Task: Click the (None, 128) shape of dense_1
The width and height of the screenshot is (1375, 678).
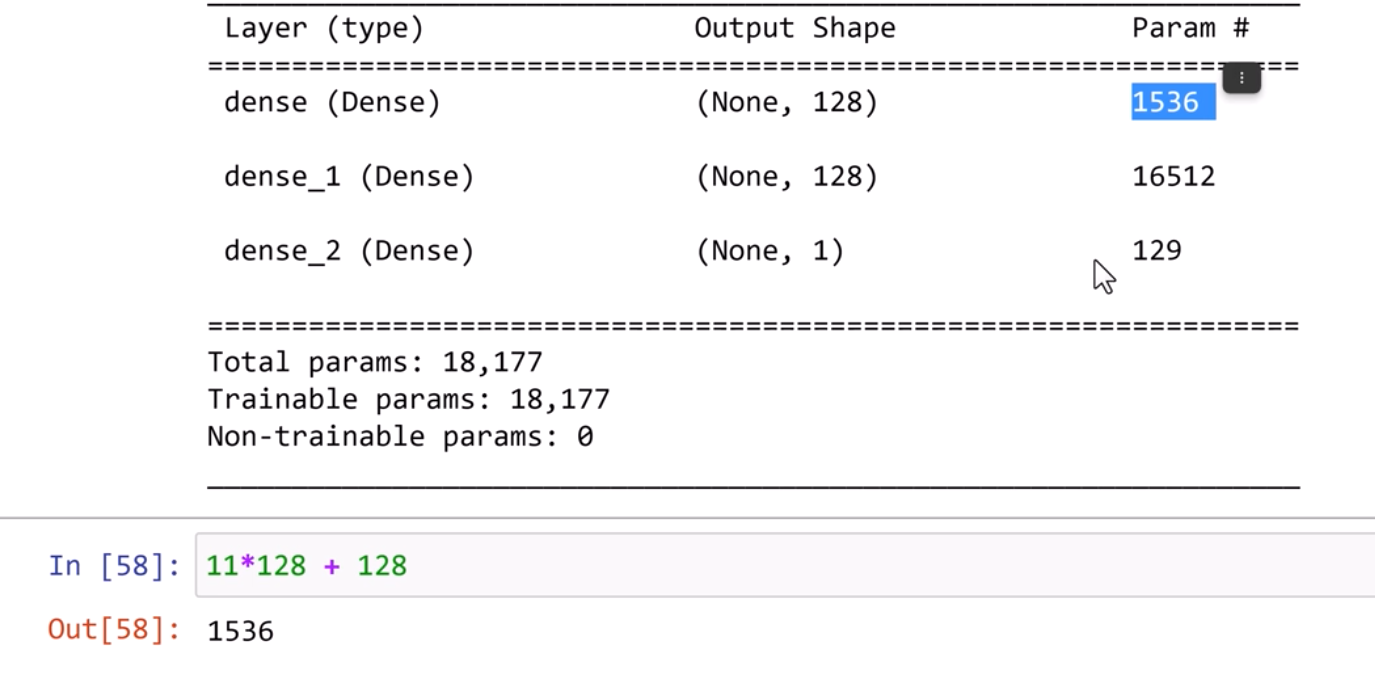Action: 786,177
